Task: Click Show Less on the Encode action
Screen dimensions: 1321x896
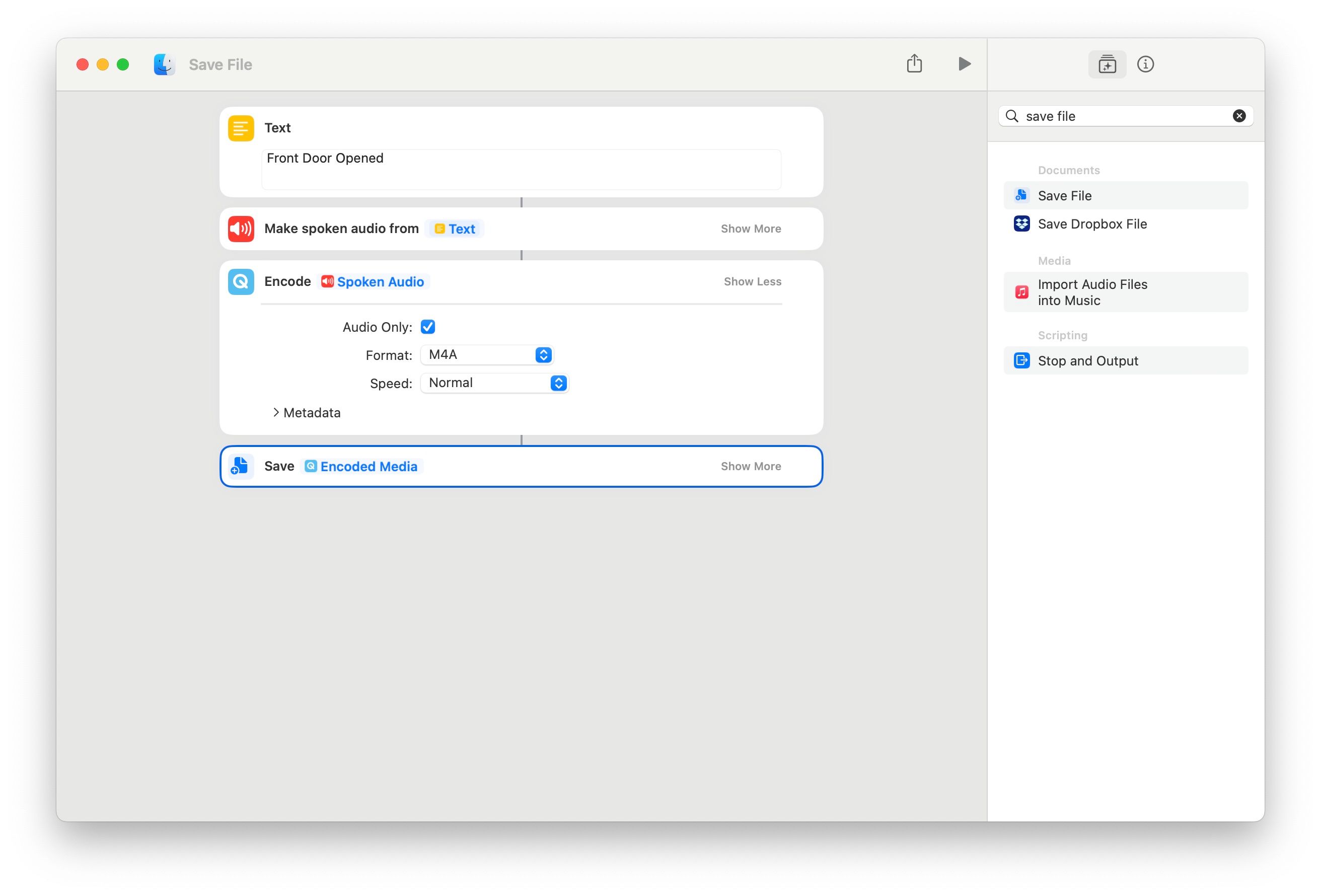Action: click(x=753, y=281)
